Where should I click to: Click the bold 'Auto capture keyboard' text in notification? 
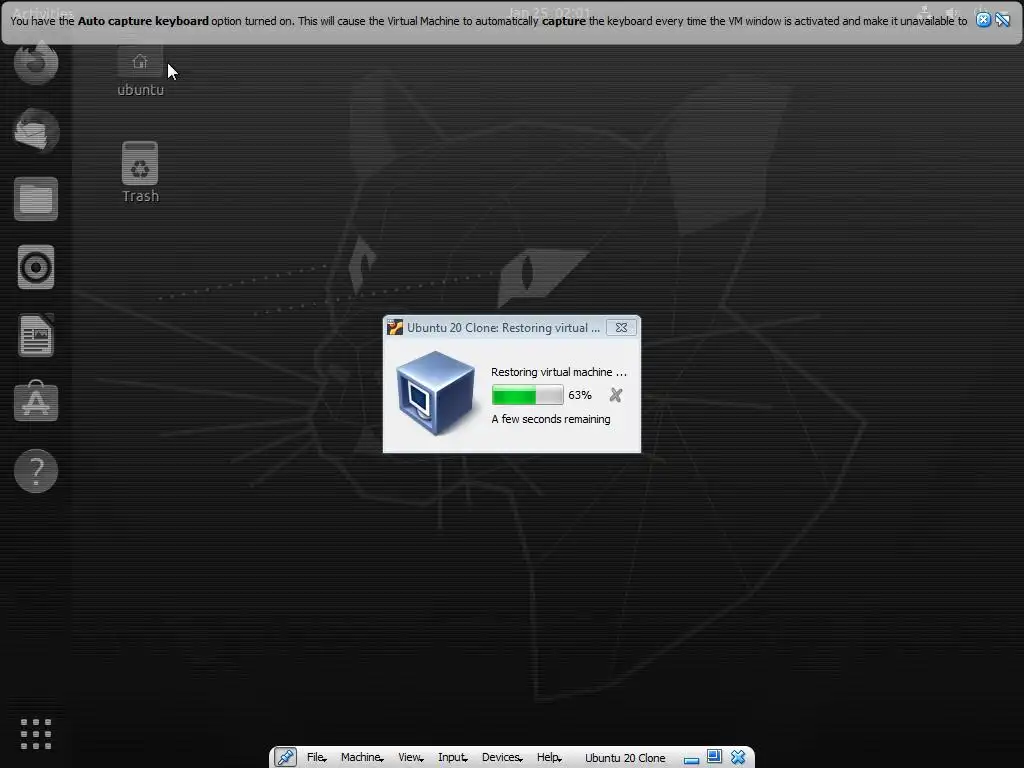point(143,21)
